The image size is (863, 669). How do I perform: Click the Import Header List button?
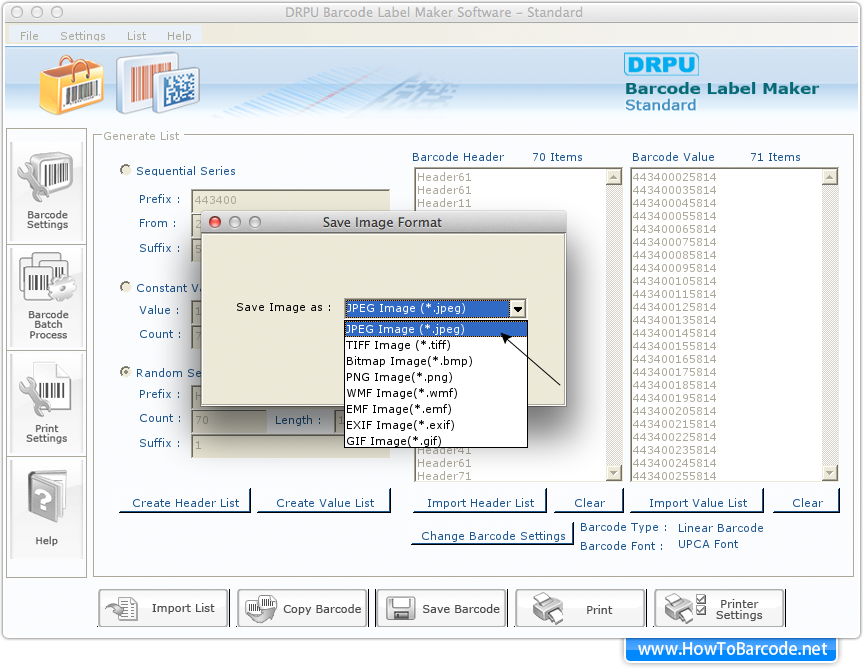click(x=480, y=502)
